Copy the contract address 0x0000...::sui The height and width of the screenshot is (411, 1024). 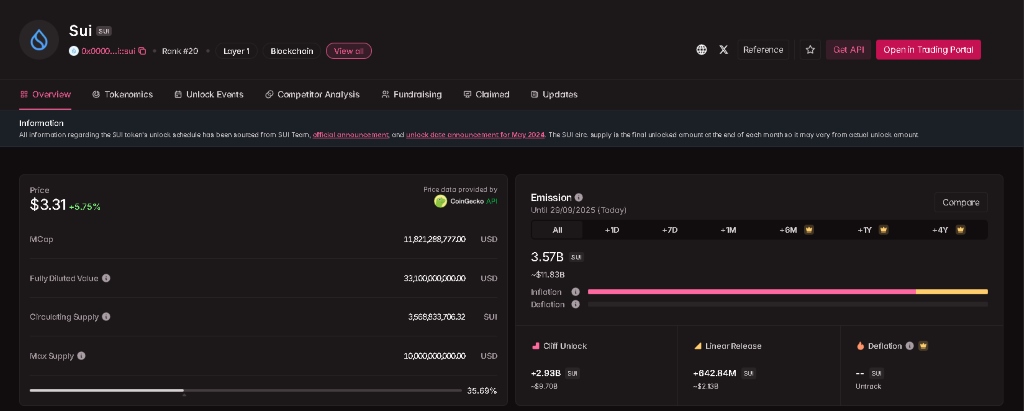(142, 51)
